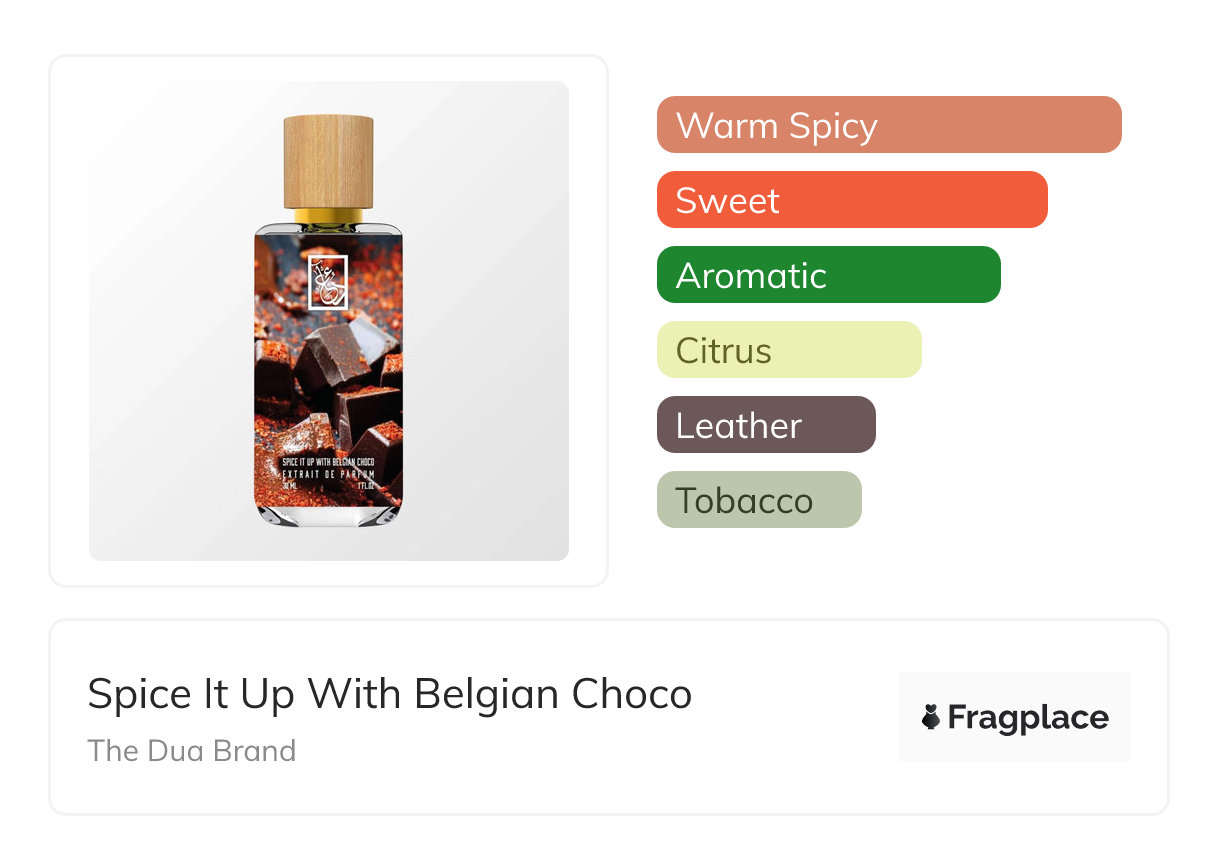Select the wooden bottle cap
This screenshot has height=864, width=1218.
click(329, 162)
